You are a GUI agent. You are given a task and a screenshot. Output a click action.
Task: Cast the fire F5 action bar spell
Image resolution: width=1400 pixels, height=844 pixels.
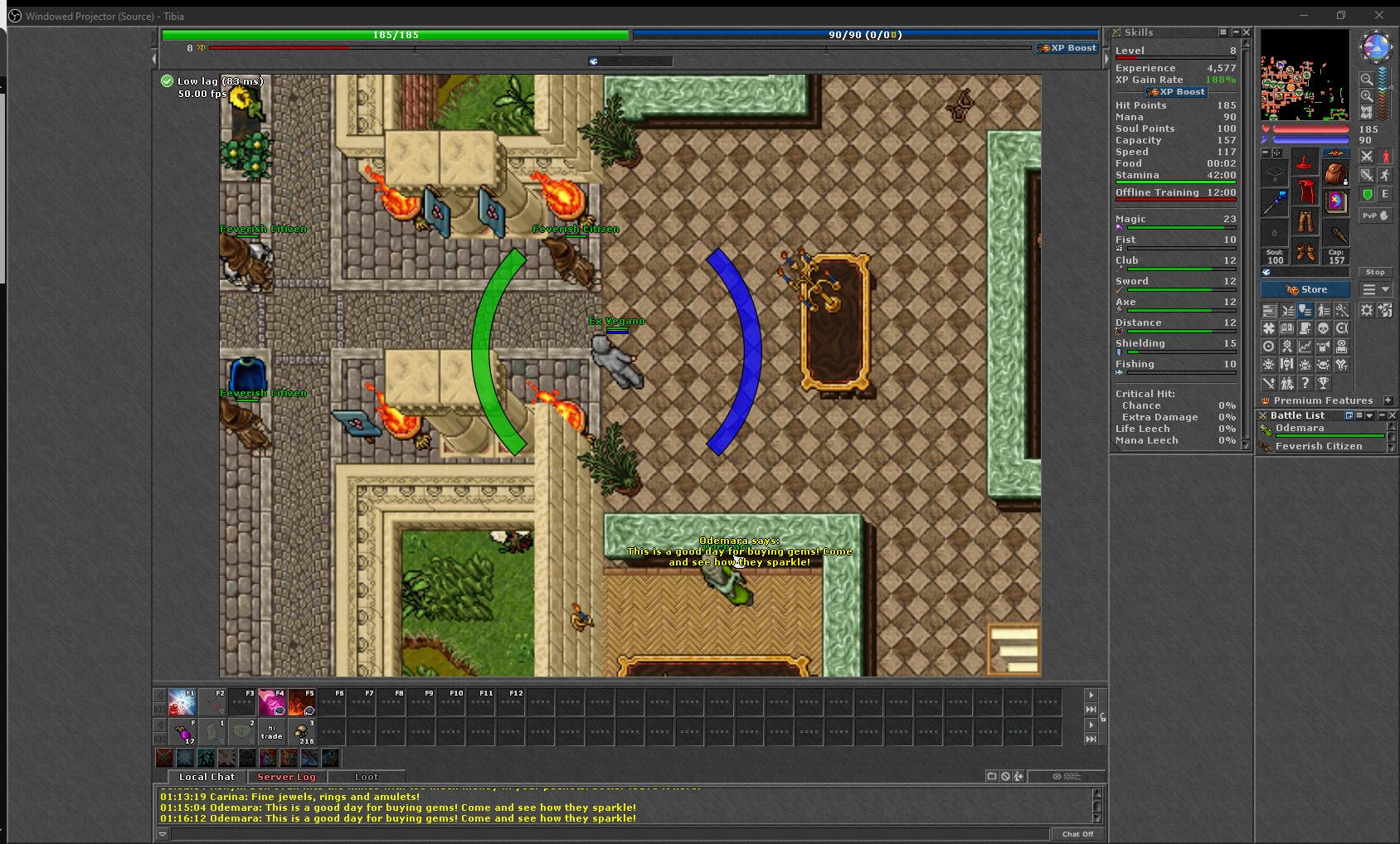(301, 702)
